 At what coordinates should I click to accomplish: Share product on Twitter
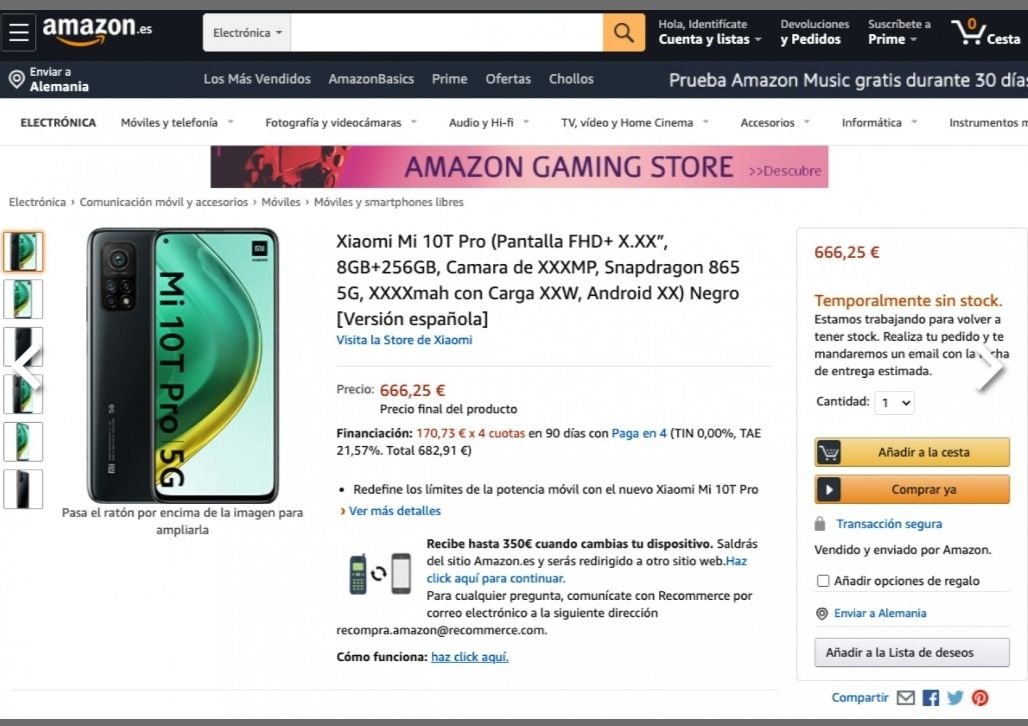[x=955, y=698]
